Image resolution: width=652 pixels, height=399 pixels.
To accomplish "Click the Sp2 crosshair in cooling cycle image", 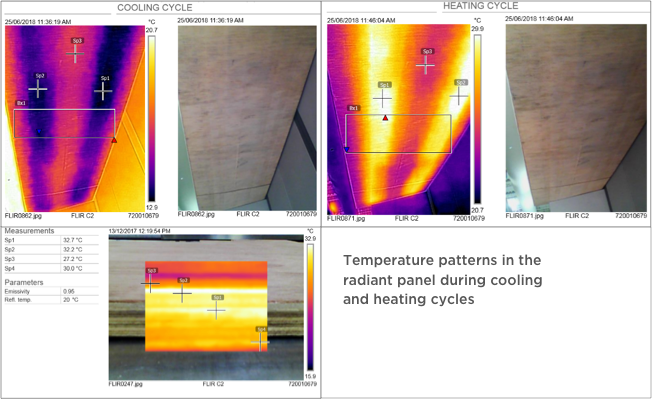I will point(38,89).
